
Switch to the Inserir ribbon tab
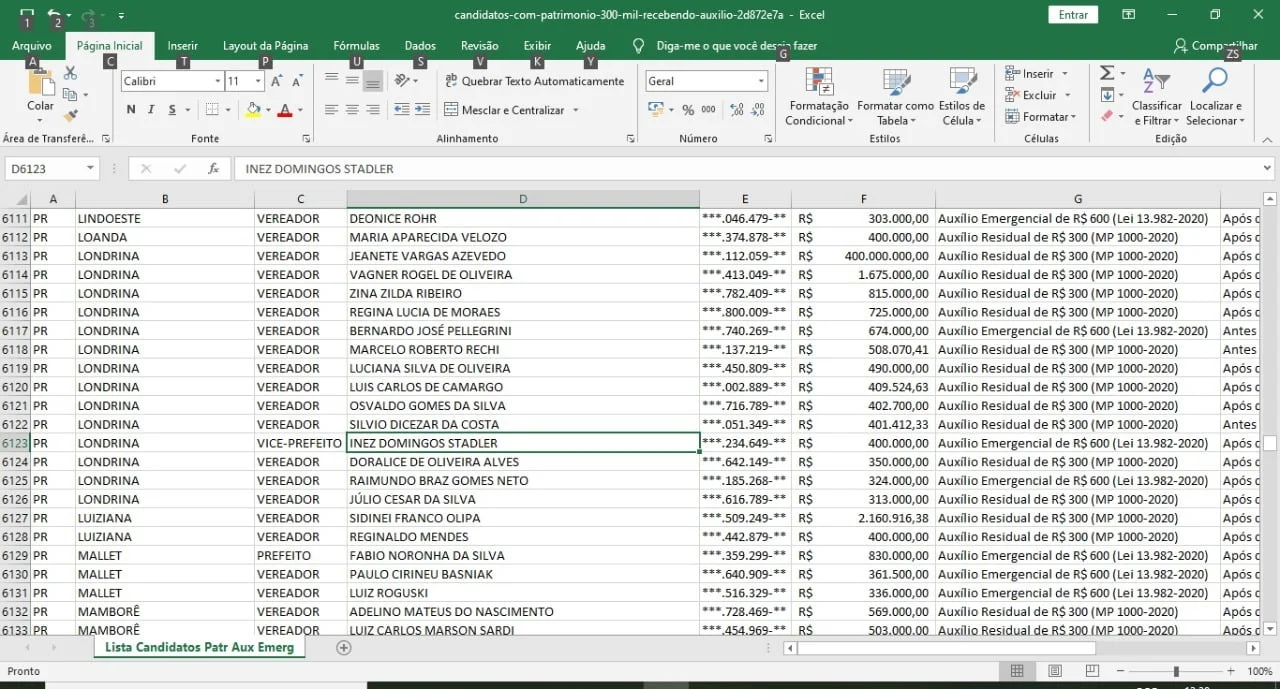click(x=182, y=46)
